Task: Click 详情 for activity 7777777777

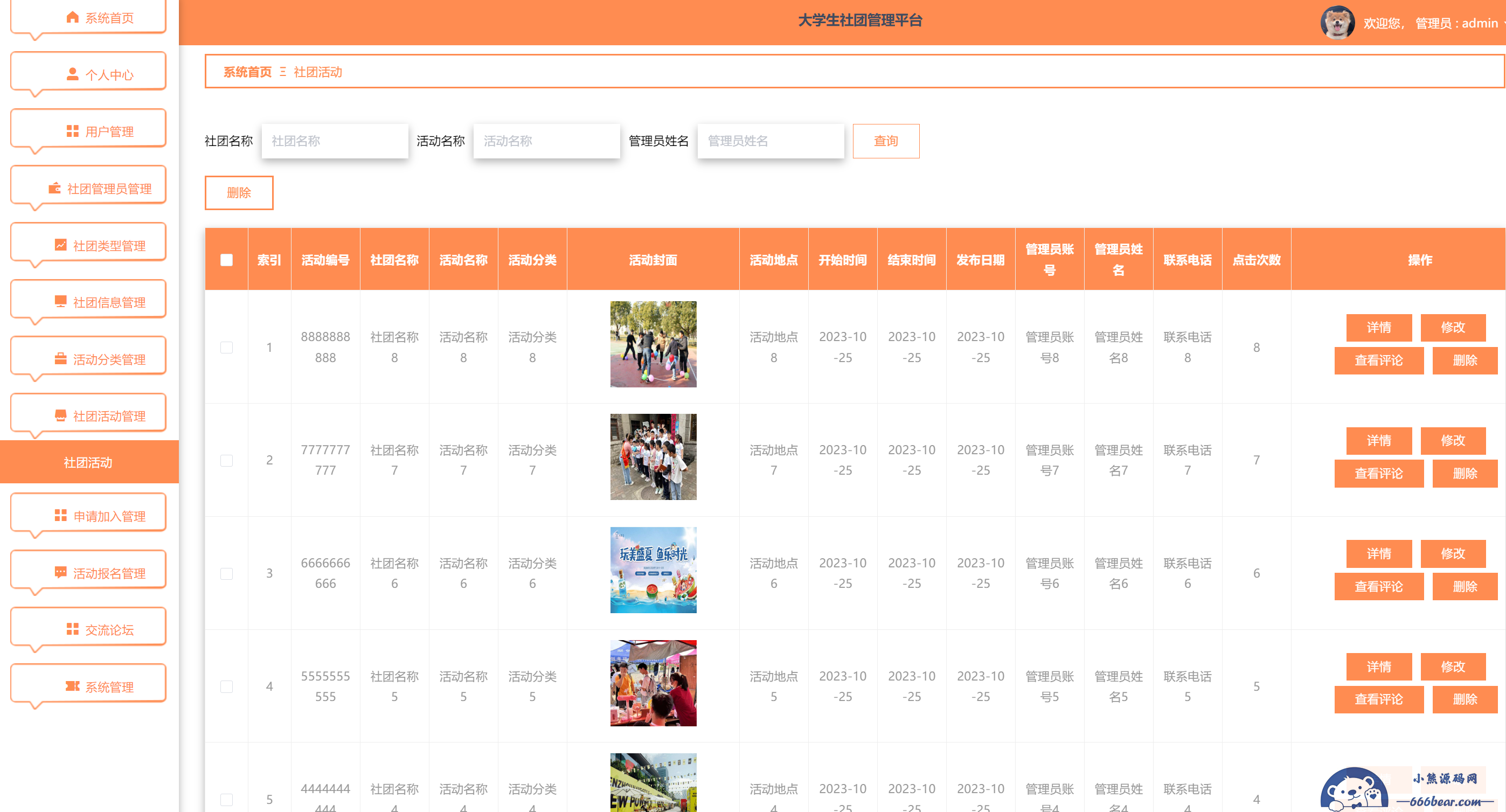Action: 1378,440
